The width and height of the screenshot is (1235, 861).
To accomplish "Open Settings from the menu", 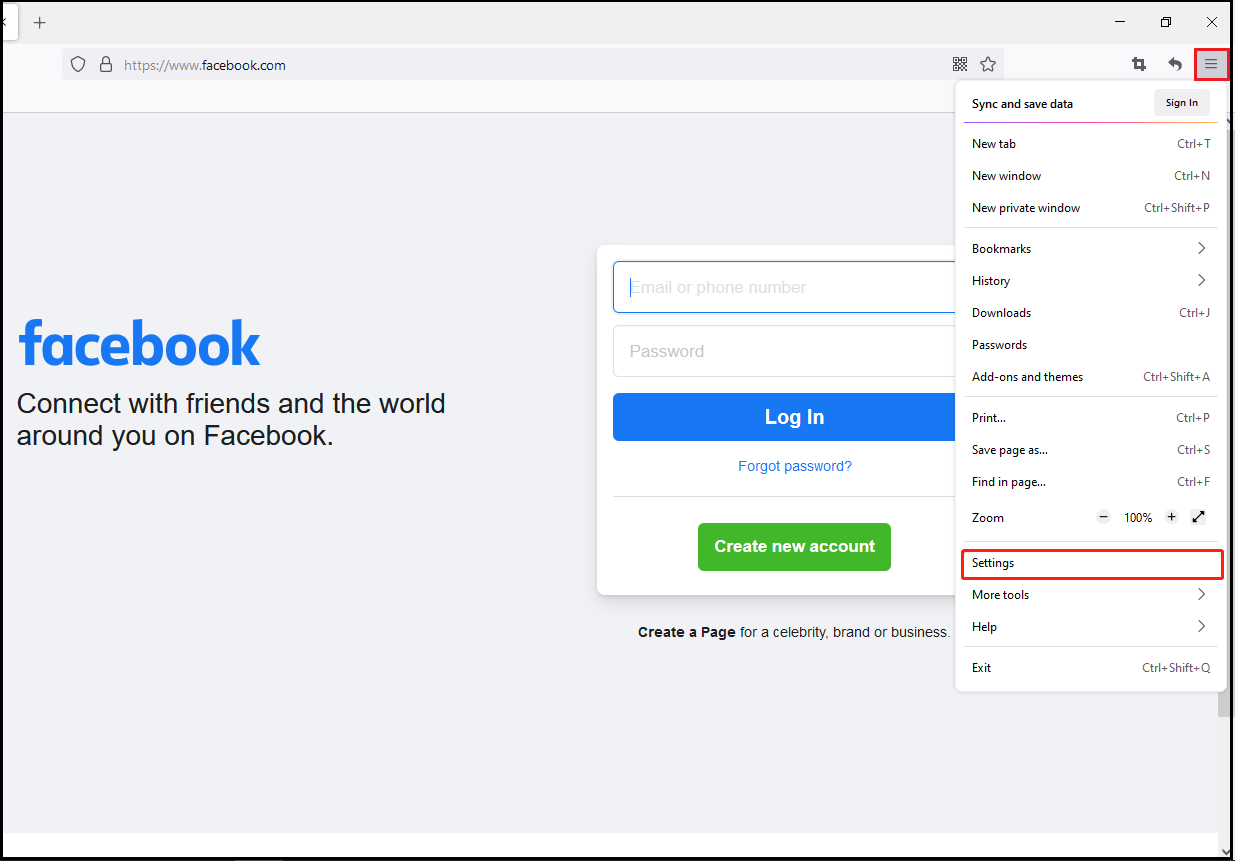I will tap(1091, 563).
